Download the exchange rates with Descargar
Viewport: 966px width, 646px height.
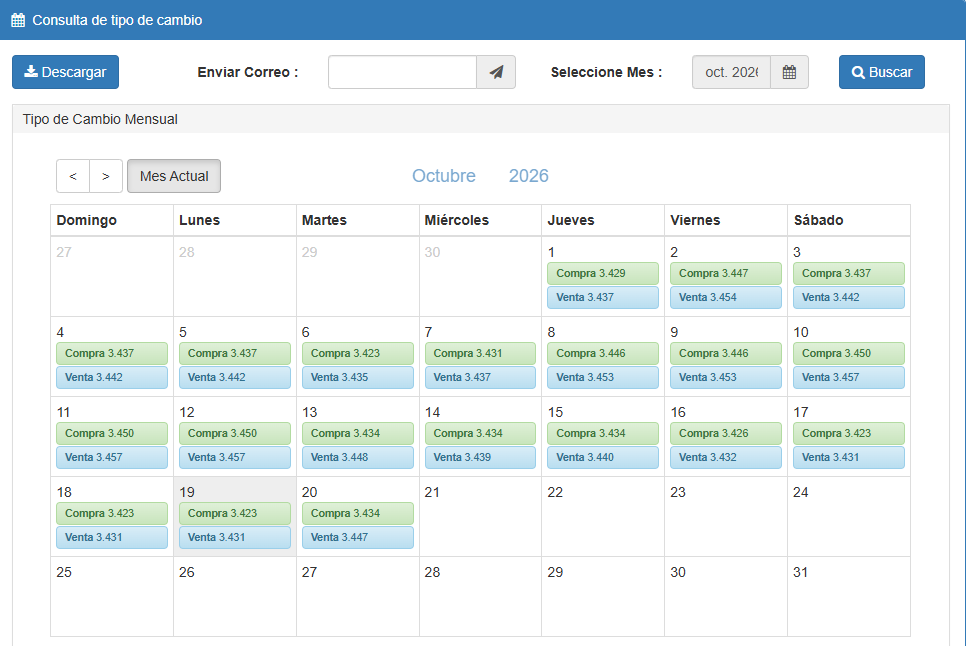pyautogui.click(x=65, y=72)
